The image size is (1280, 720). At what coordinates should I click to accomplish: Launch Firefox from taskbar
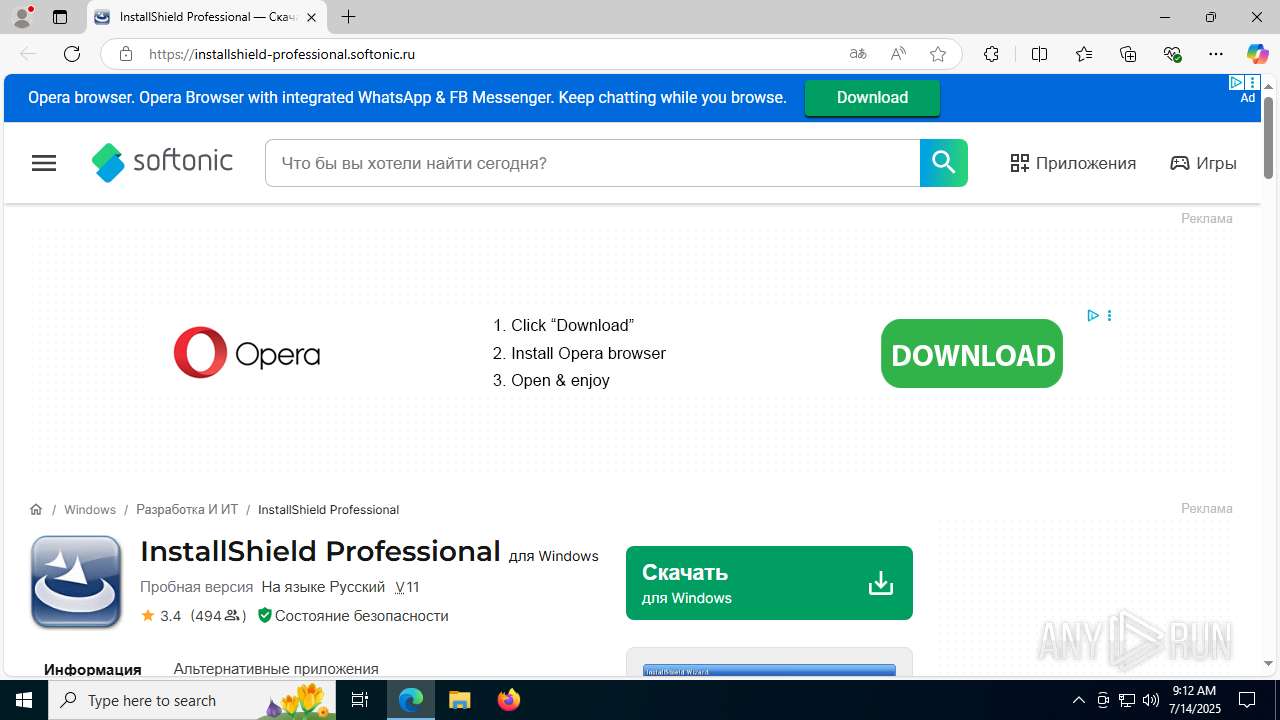[508, 700]
